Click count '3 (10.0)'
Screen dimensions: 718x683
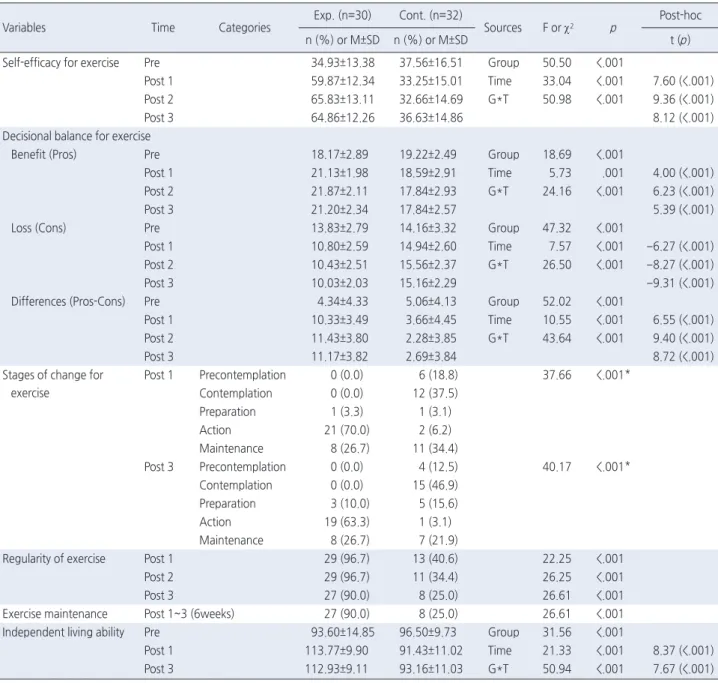pyautogui.click(x=350, y=504)
